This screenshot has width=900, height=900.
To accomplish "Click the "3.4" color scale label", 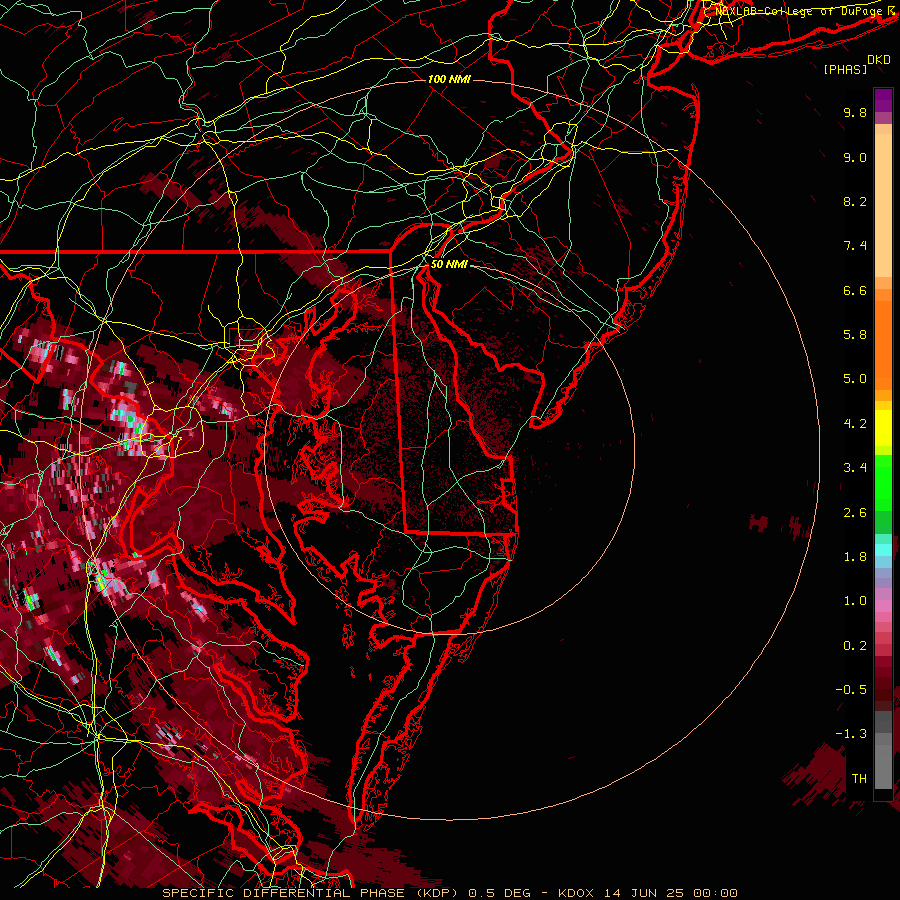I will coord(855,468).
